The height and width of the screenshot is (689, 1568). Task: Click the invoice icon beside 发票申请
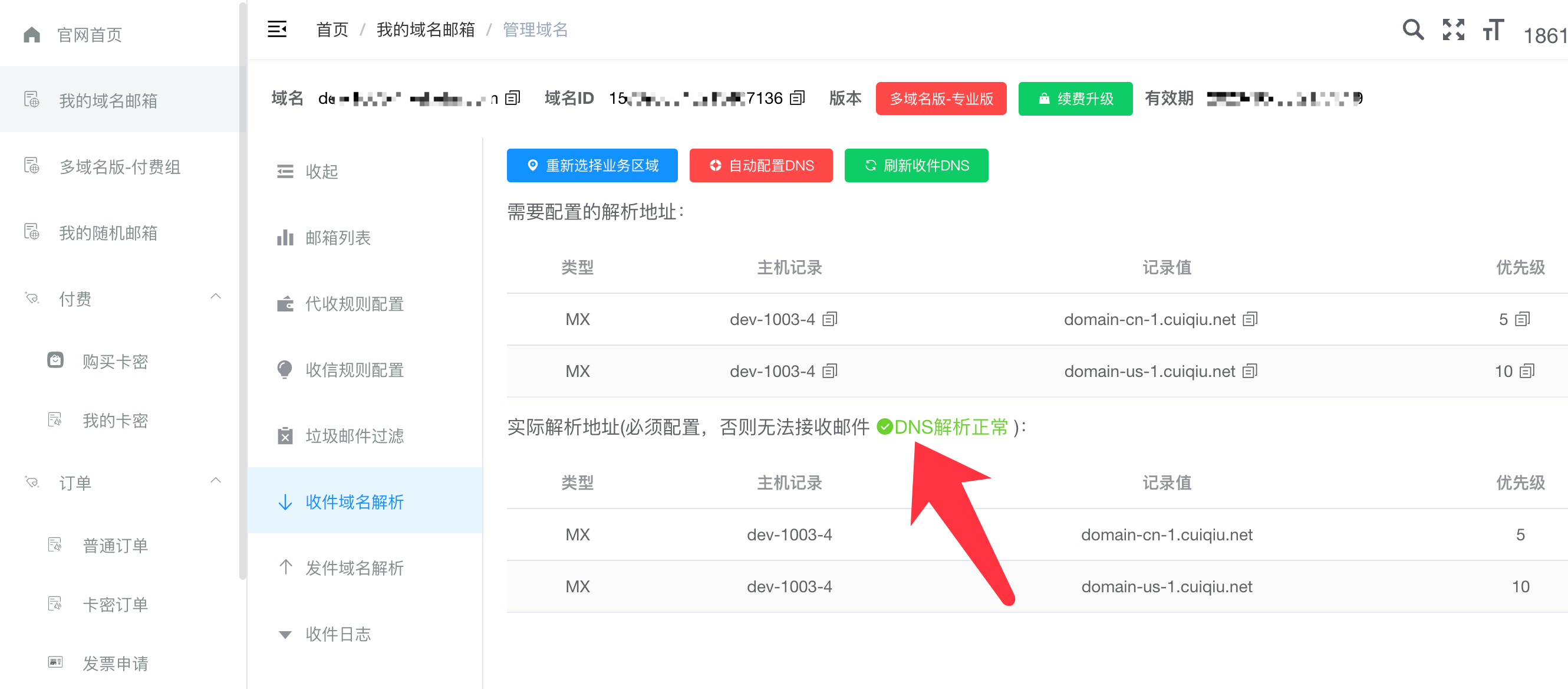[55, 662]
